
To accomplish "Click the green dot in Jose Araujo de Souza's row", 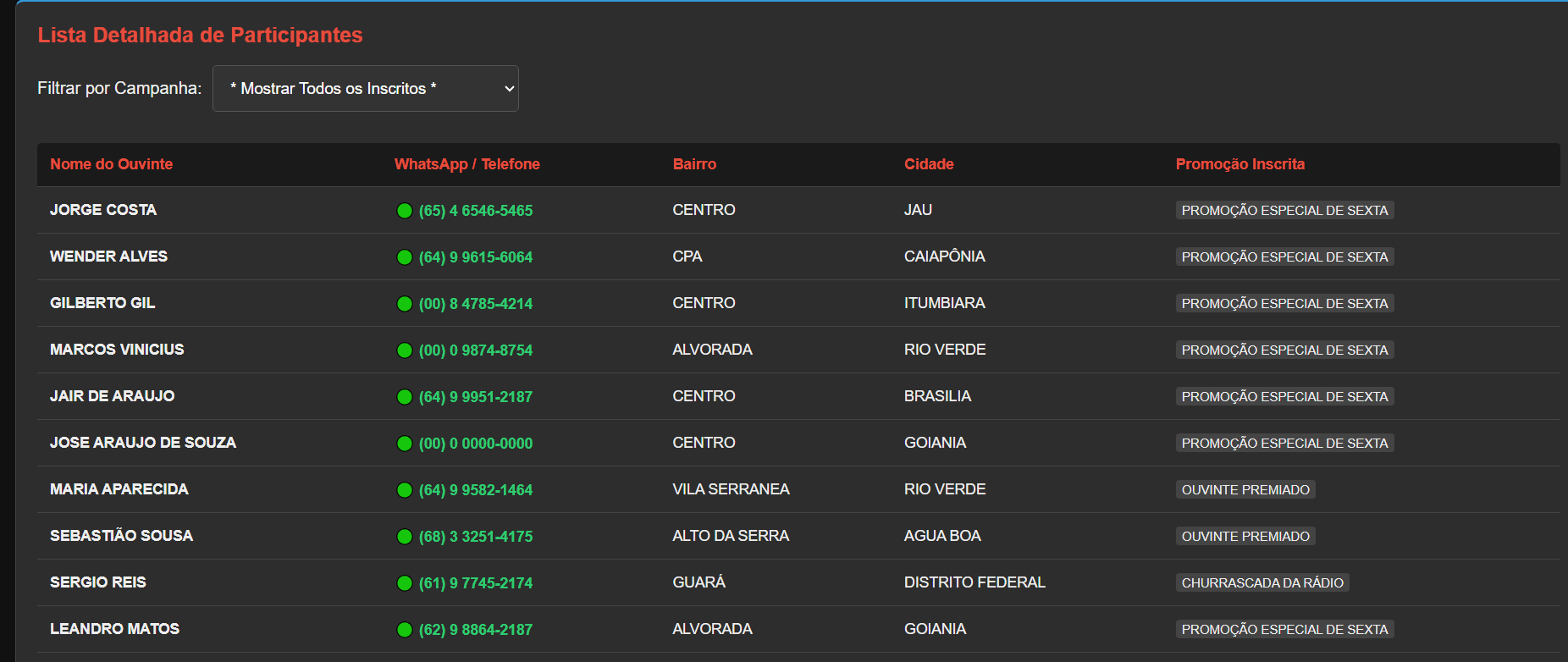I will point(405,444).
